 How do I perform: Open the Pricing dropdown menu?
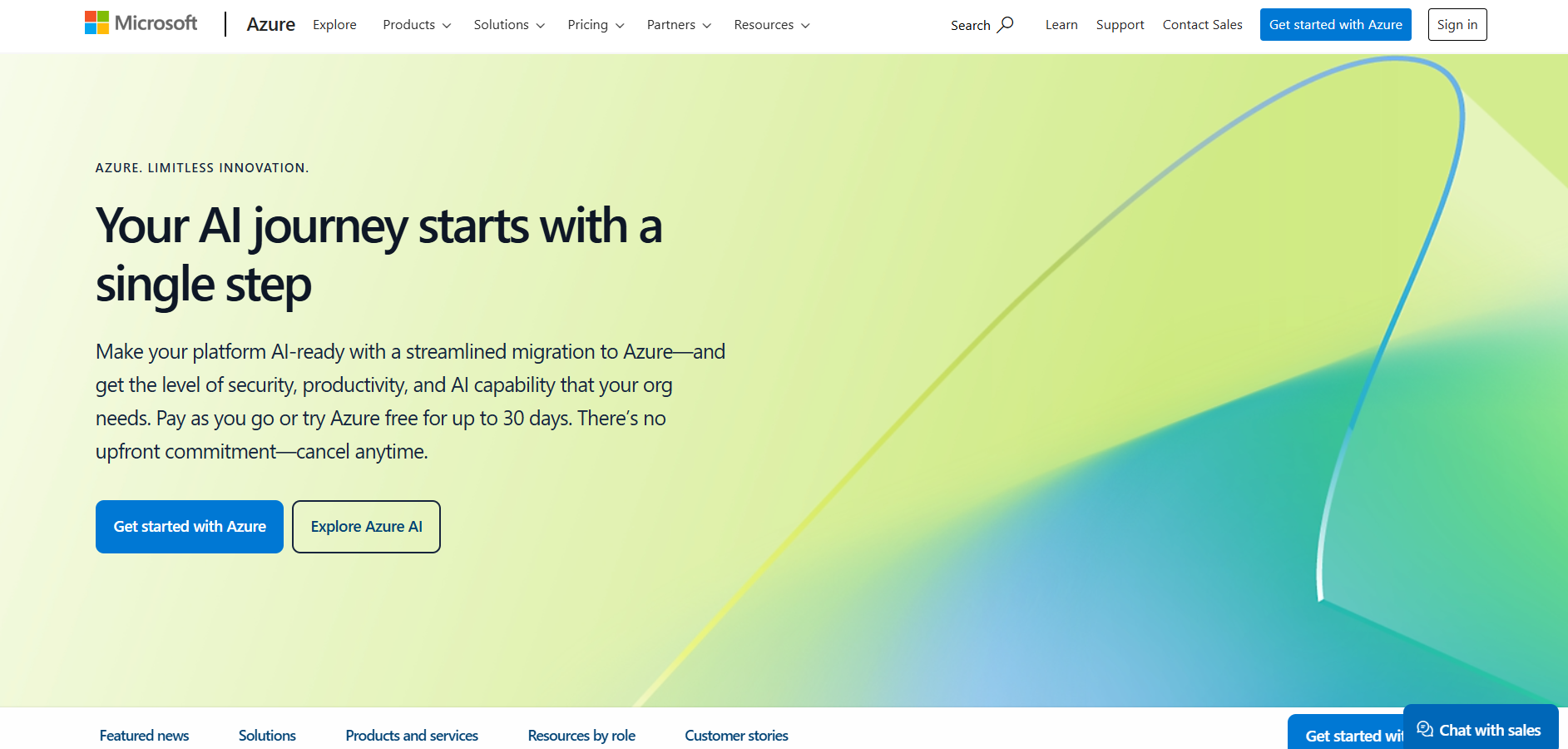coord(596,25)
